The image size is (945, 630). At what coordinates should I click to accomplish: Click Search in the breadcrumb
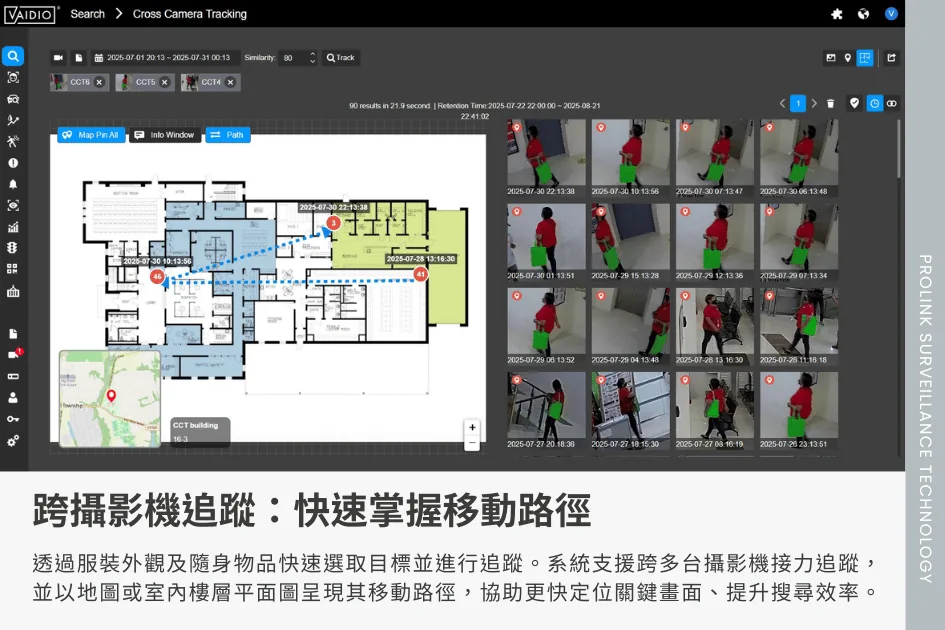coord(87,14)
